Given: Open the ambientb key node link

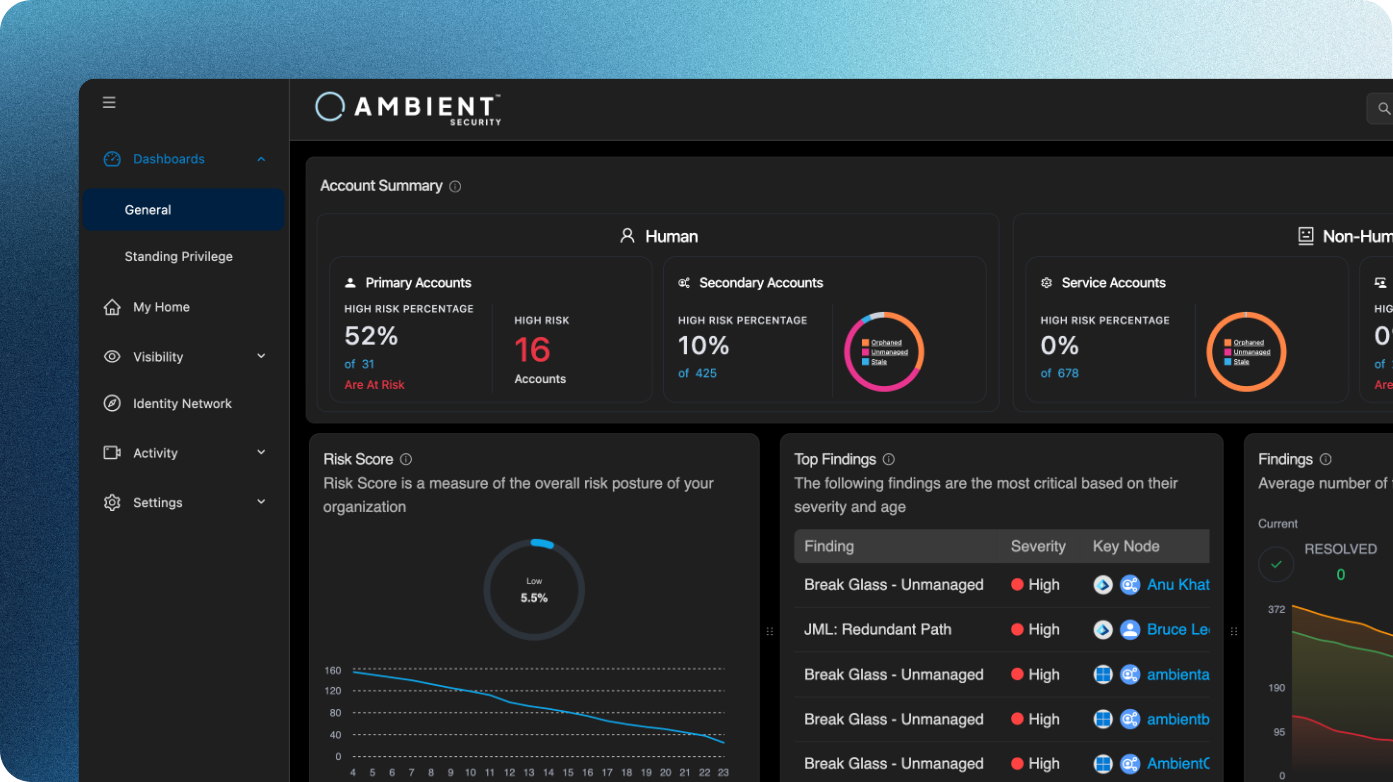Looking at the screenshot, I should pyautogui.click(x=1178, y=719).
